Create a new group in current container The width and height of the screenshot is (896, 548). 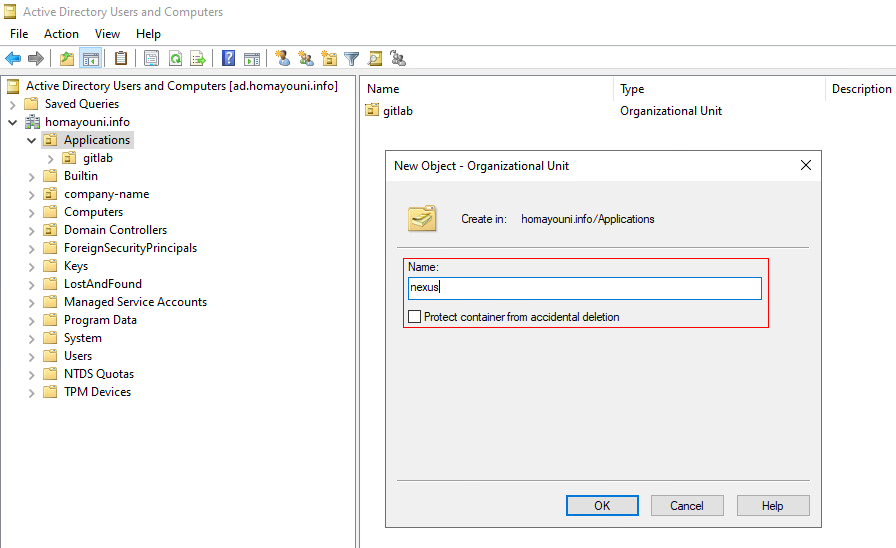306,58
